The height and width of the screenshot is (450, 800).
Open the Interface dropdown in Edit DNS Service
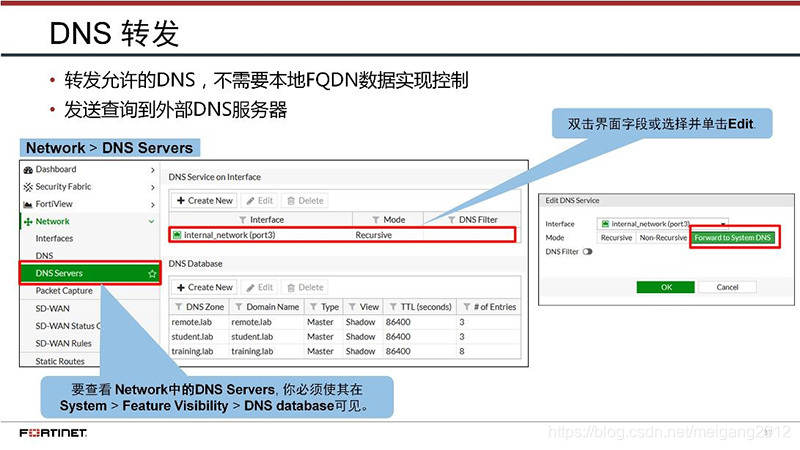click(x=662, y=224)
